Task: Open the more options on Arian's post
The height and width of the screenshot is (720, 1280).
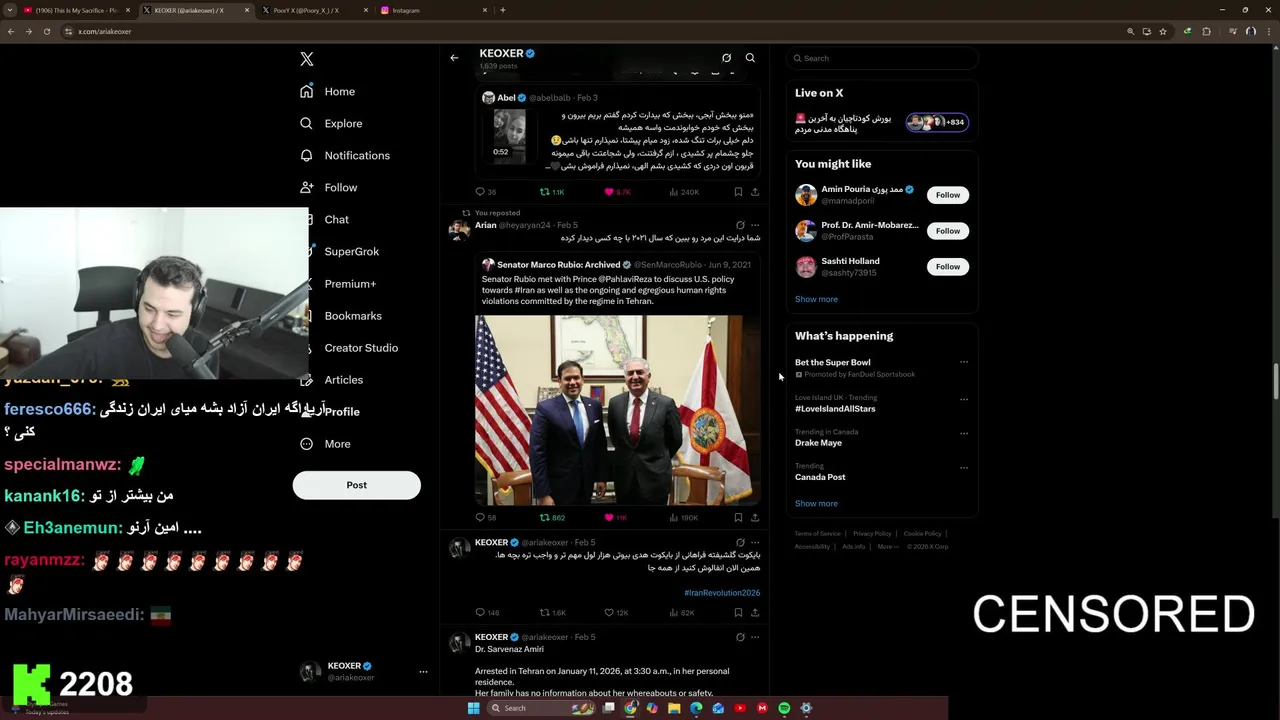Action: tap(755, 225)
